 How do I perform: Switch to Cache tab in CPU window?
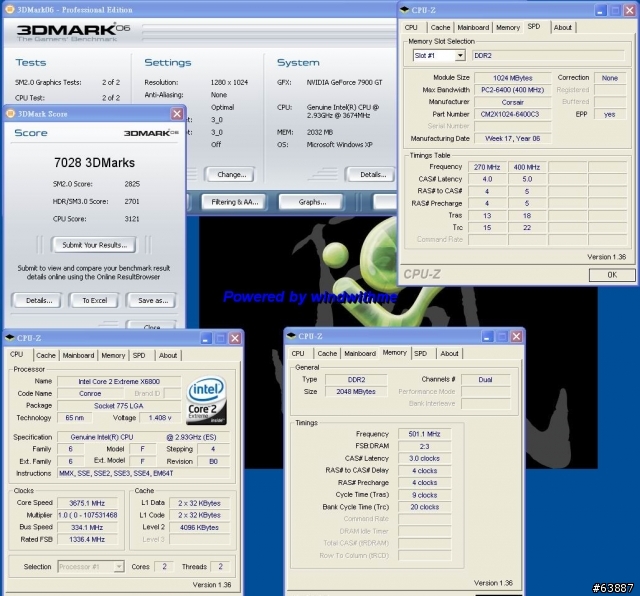pos(46,355)
